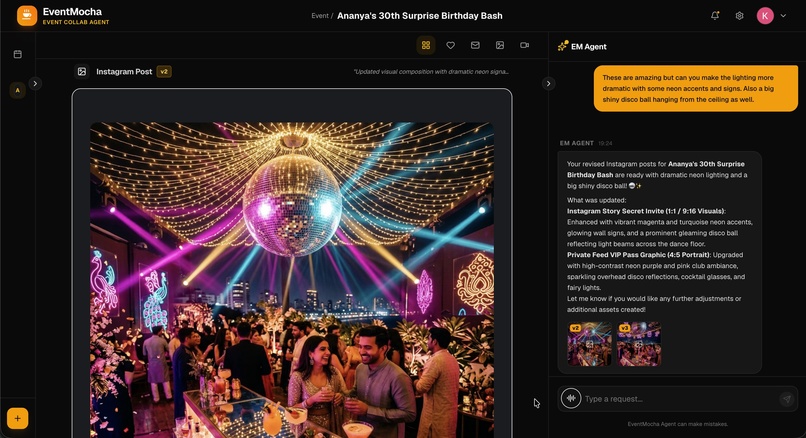Open the disco ball party image preview
806x438 pixels.
point(292,280)
